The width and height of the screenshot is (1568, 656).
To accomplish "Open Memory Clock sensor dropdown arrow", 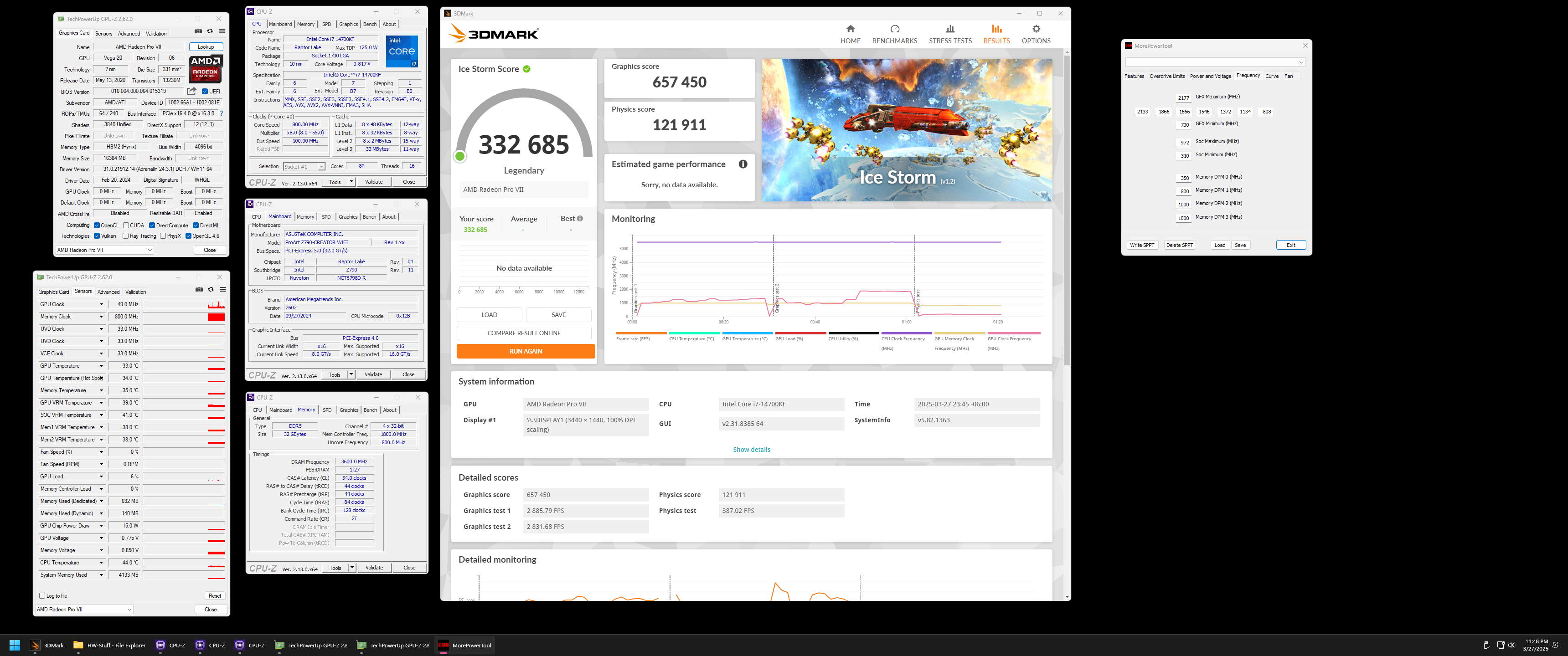I will pyautogui.click(x=101, y=317).
